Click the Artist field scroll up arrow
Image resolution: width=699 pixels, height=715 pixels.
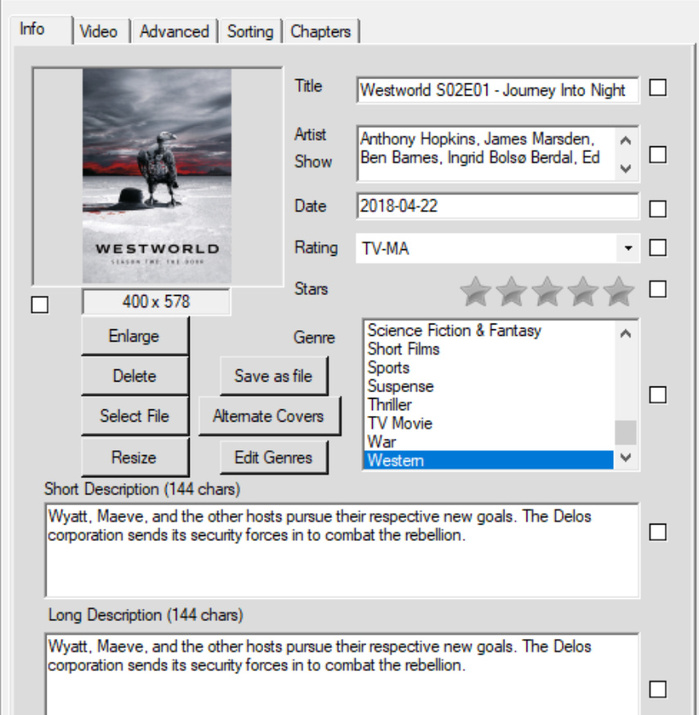pos(626,140)
